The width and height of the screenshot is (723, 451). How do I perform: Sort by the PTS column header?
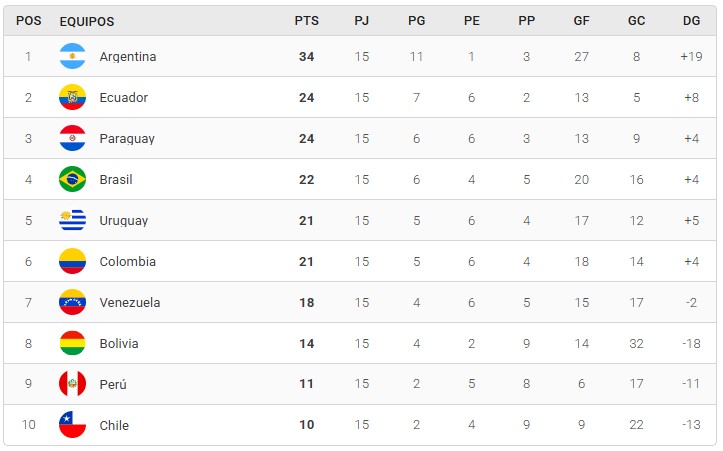point(307,21)
